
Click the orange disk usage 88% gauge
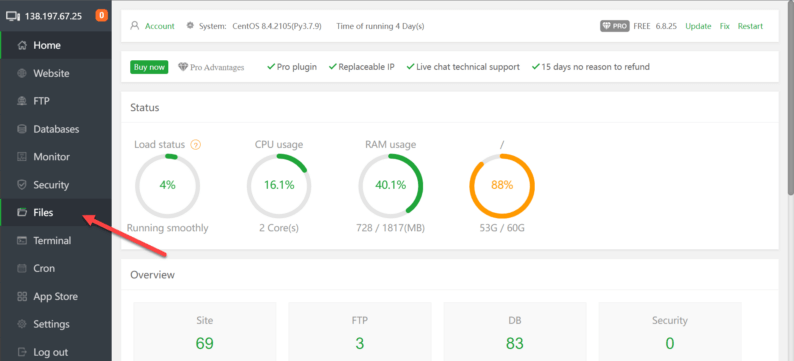pos(502,185)
